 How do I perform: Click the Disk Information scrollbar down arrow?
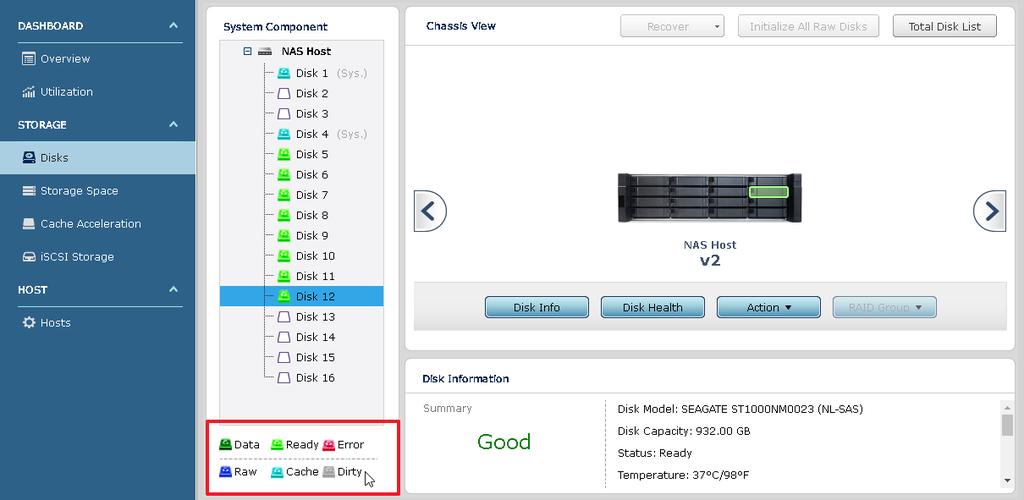[1007, 481]
